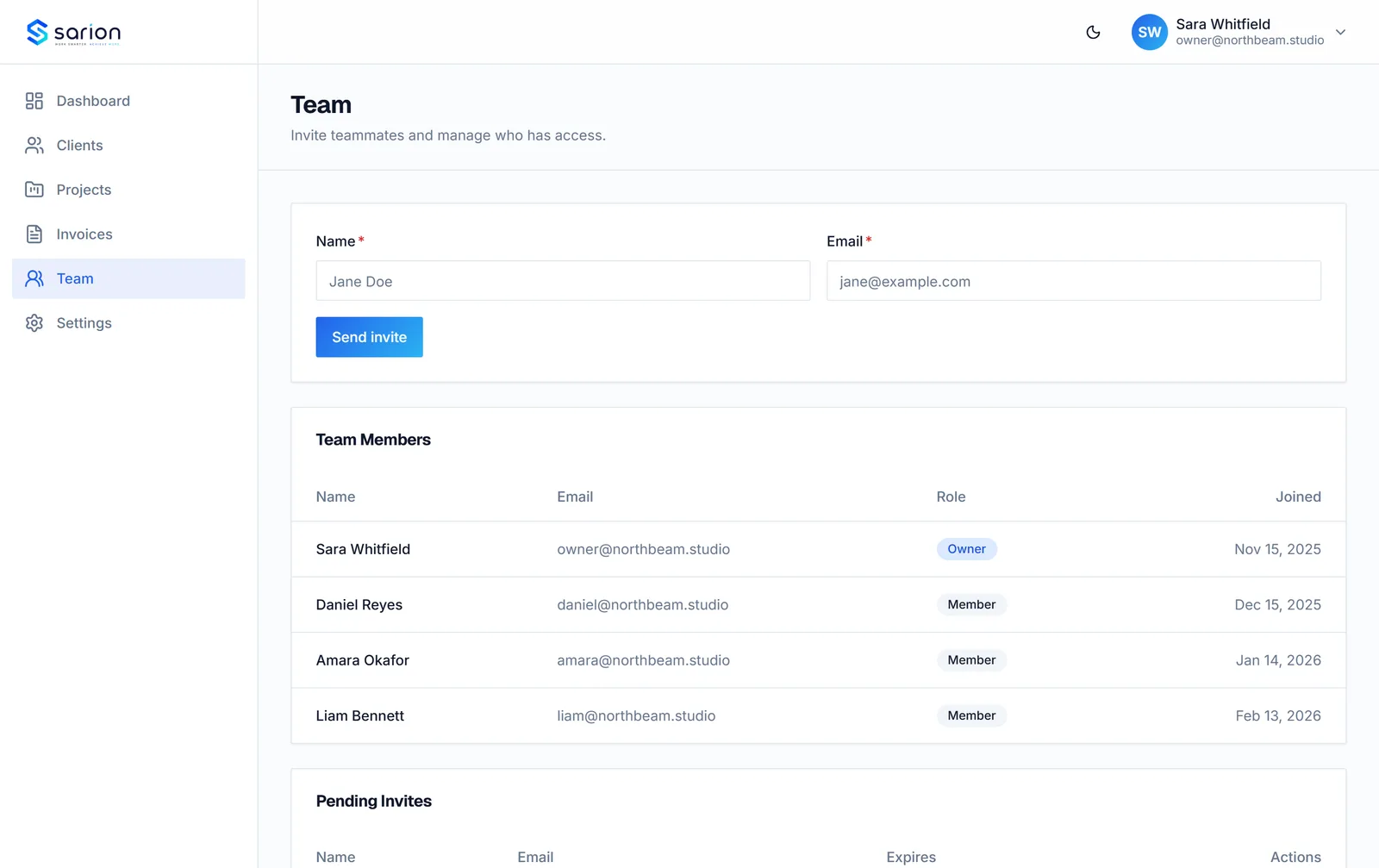
Task: Click the Invoices document icon
Action: coord(34,234)
